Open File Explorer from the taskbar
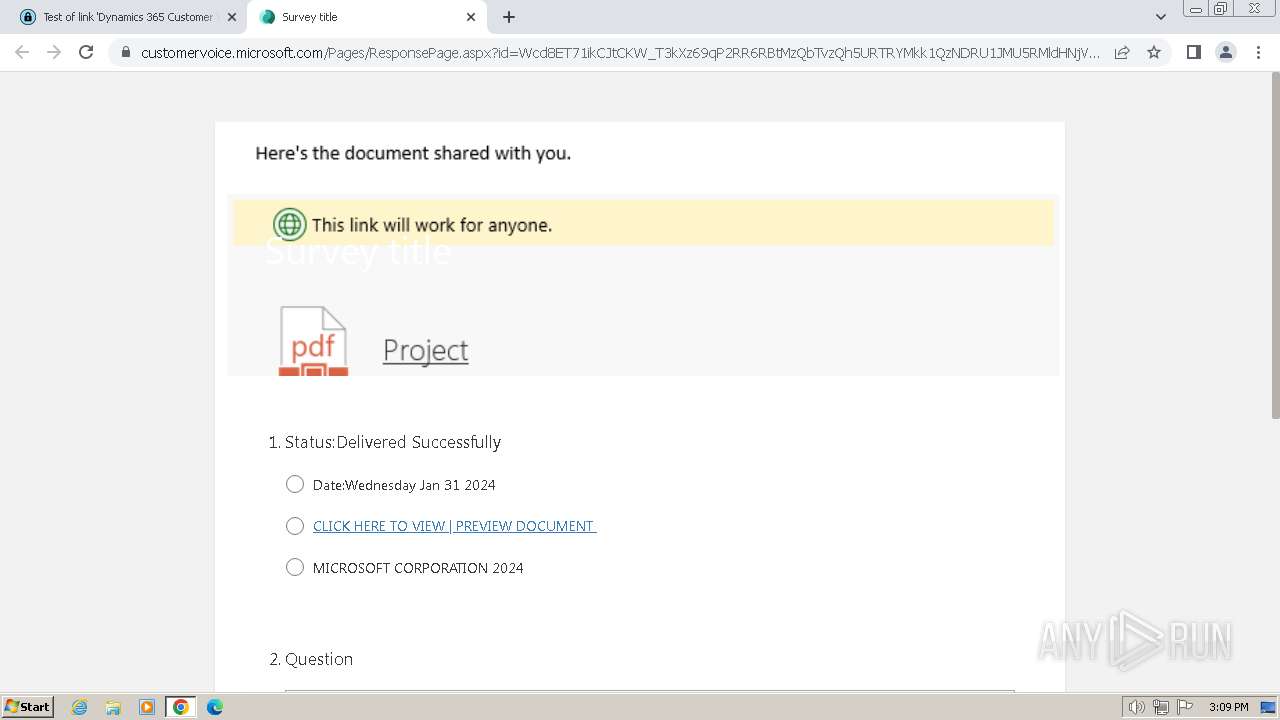 tap(113, 707)
